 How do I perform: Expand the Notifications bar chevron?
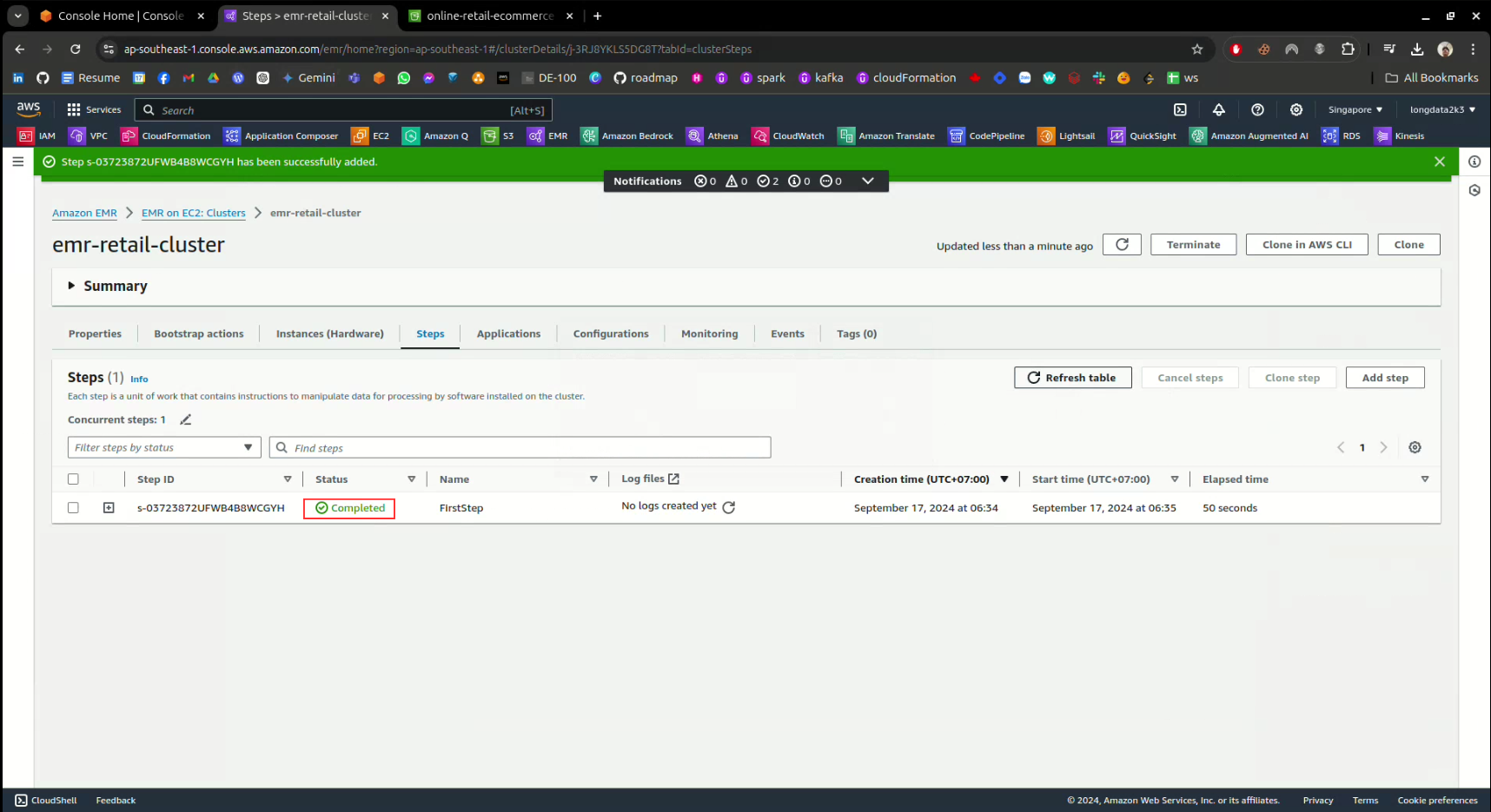click(x=867, y=181)
